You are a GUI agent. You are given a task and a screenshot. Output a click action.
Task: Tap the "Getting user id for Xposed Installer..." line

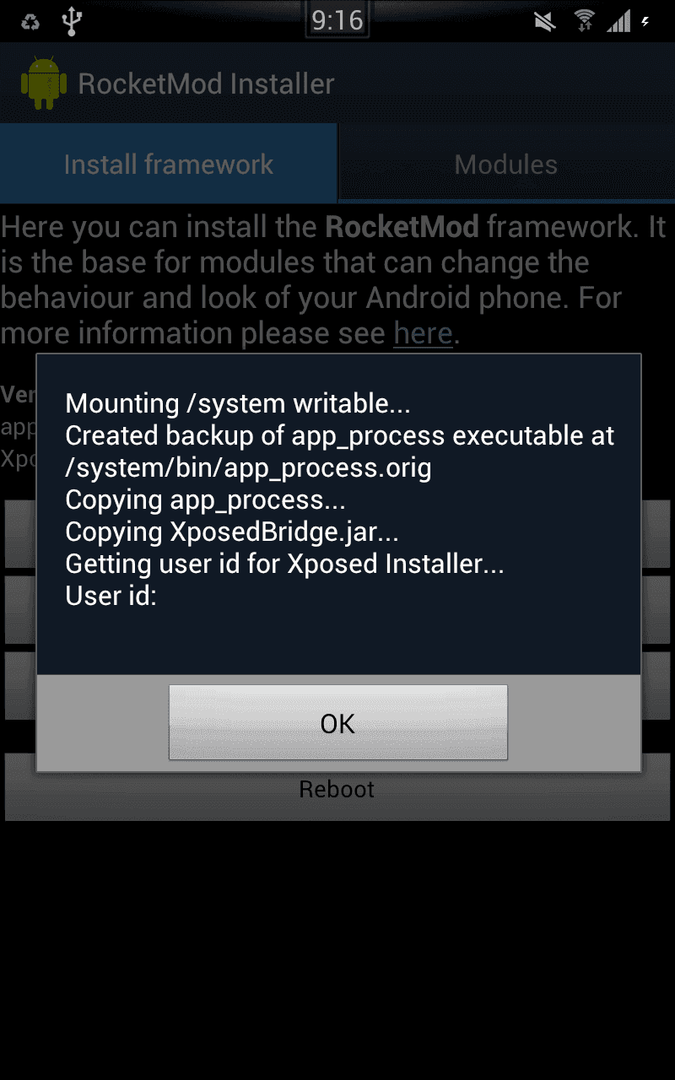coord(284,563)
